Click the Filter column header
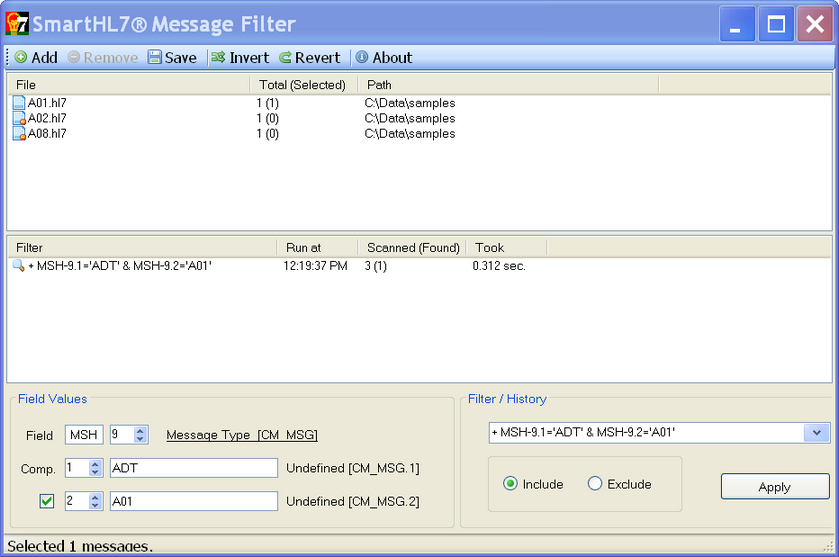The width and height of the screenshot is (839, 557). pos(142,248)
